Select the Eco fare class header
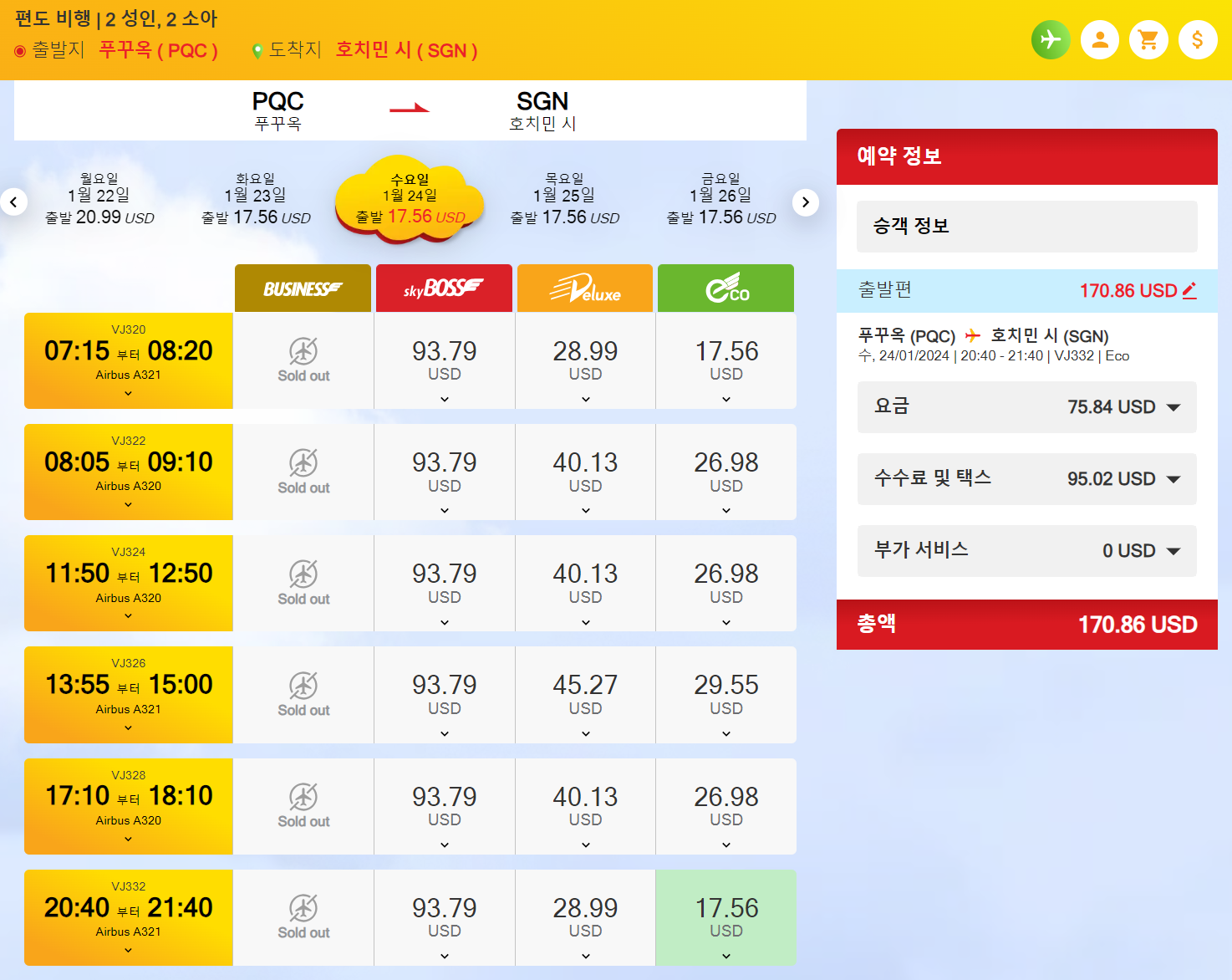This screenshot has width=1232, height=980. pos(725,288)
